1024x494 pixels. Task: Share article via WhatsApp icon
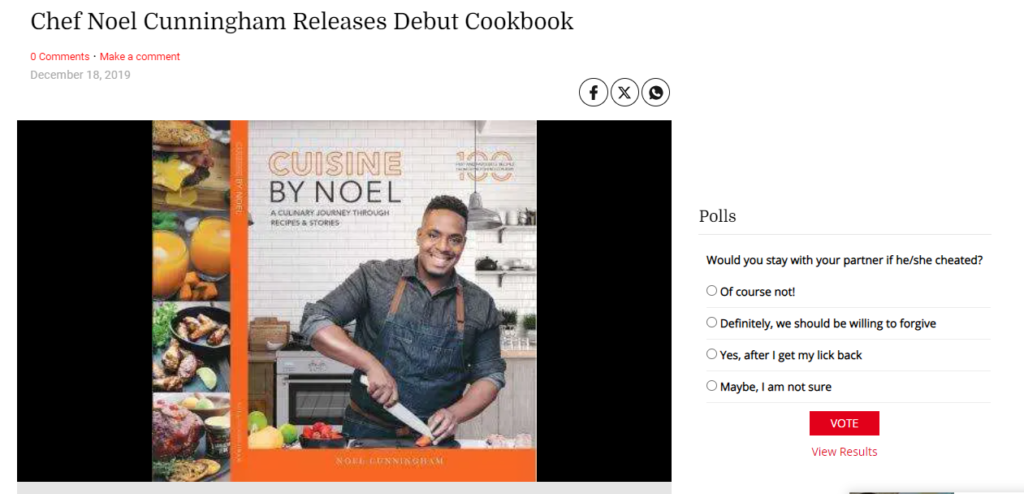[x=656, y=93]
